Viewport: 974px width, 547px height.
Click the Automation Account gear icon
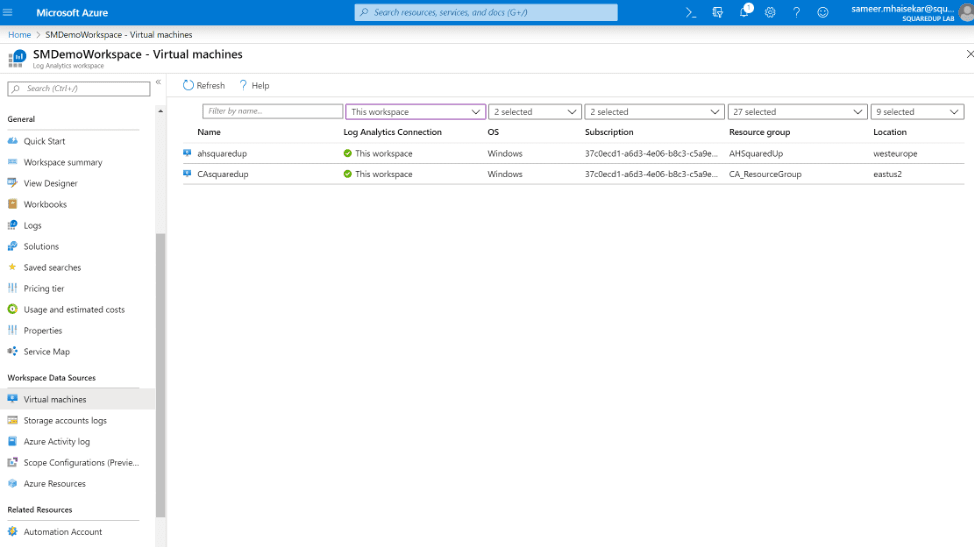pos(12,531)
